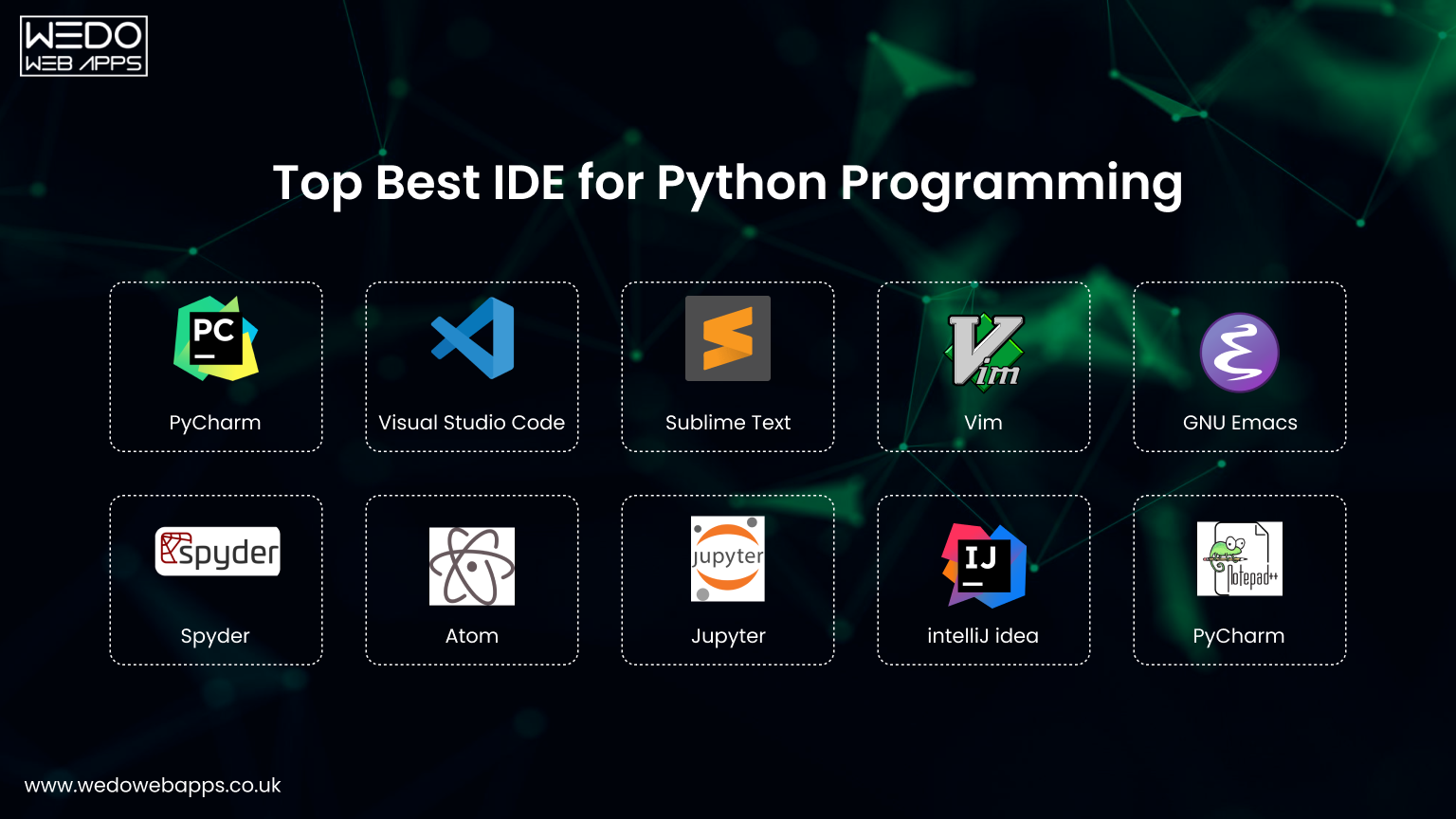Image resolution: width=1456 pixels, height=819 pixels.
Task: Click the "Top Best IDE for Python Programming" heading
Action: (728, 183)
